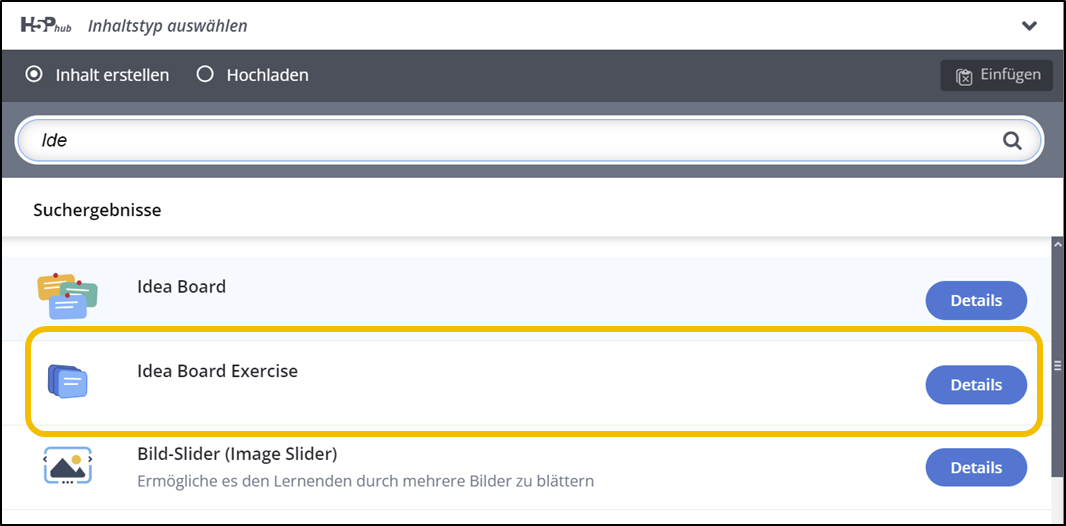Collapse the hub with the top chevron
Viewport: 1066px width, 526px height.
coord(1029,26)
